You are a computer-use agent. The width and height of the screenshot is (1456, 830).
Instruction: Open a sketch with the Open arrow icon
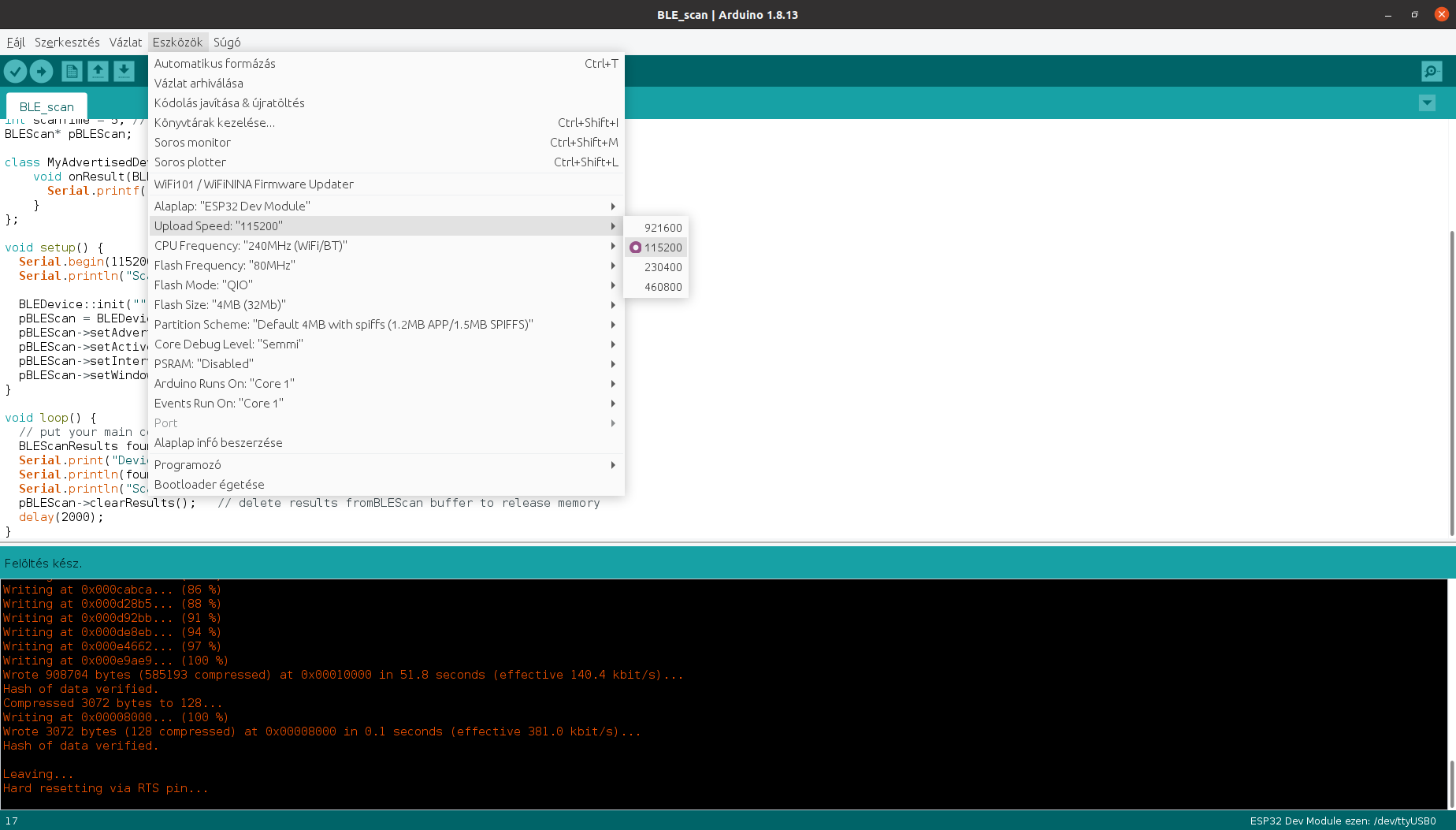(98, 72)
